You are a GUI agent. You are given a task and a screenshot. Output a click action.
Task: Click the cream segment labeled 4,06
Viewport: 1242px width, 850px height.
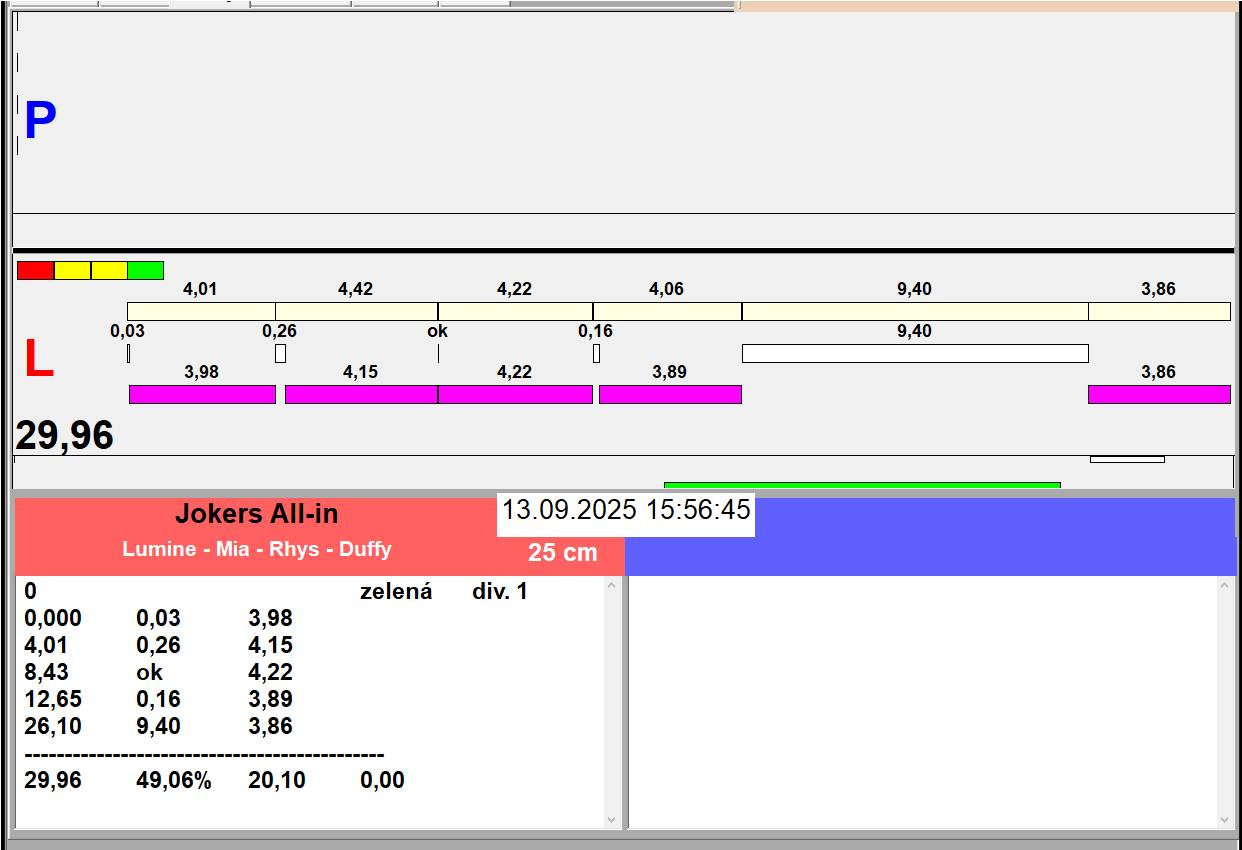click(667, 311)
